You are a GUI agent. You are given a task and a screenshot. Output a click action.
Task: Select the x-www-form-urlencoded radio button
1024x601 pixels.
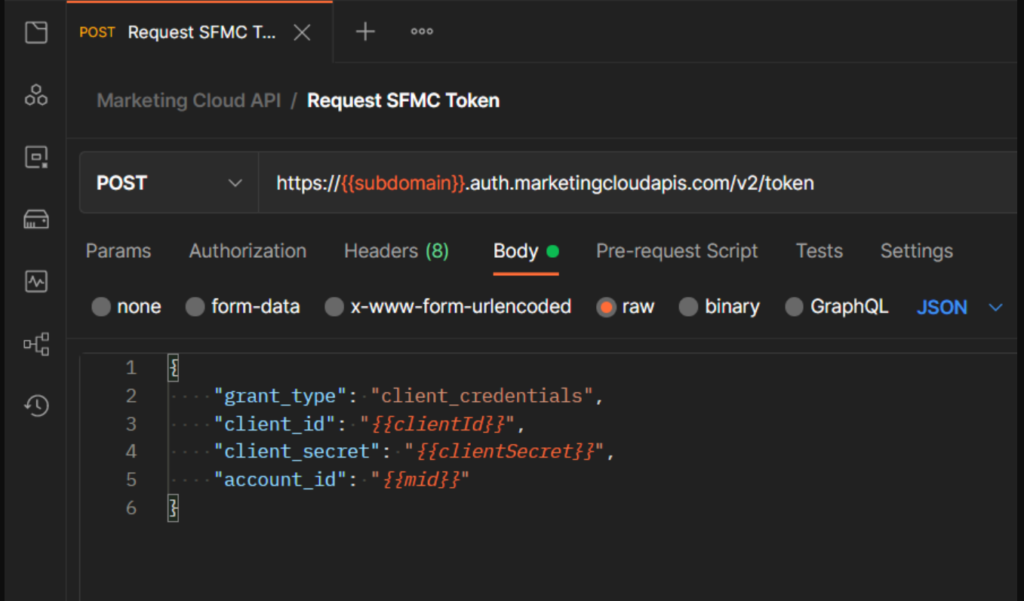(x=334, y=307)
